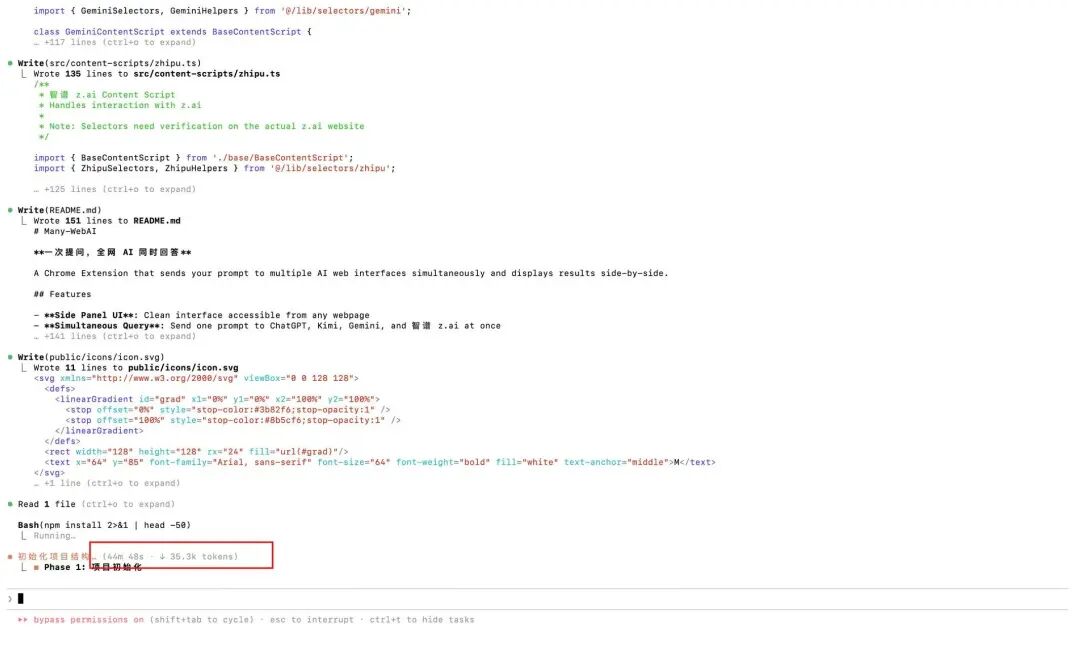Click the '# Many-WebAI' heading line
The image size is (1080, 648).
pyautogui.click(x=65, y=231)
